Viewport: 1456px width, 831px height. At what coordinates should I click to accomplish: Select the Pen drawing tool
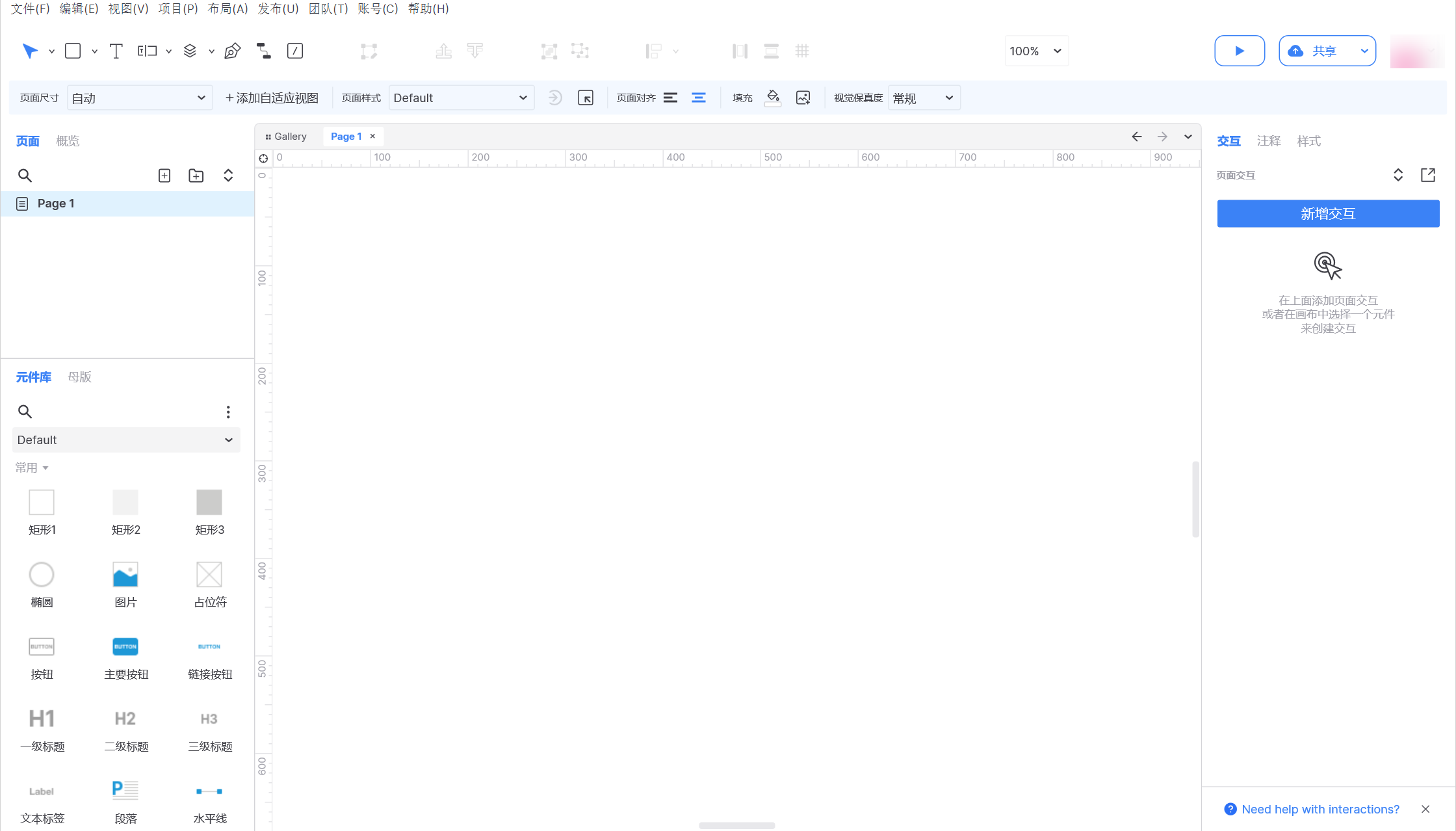[232, 51]
